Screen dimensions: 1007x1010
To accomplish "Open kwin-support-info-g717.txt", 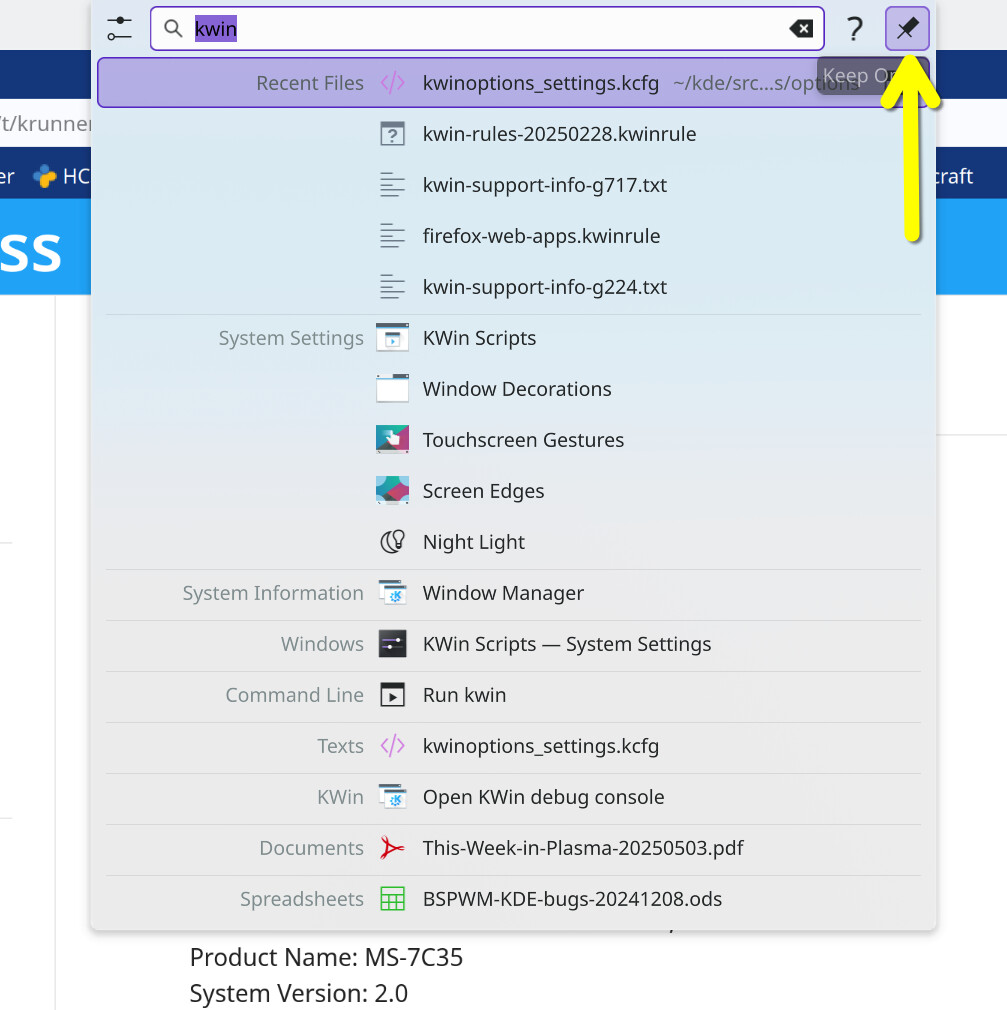I will [x=513, y=185].
